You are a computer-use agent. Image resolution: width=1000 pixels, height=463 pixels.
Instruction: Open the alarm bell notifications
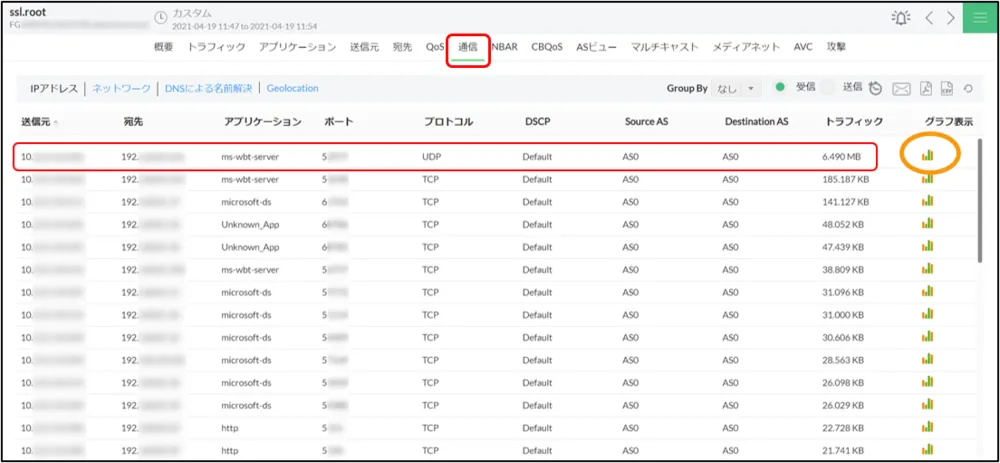coord(901,18)
